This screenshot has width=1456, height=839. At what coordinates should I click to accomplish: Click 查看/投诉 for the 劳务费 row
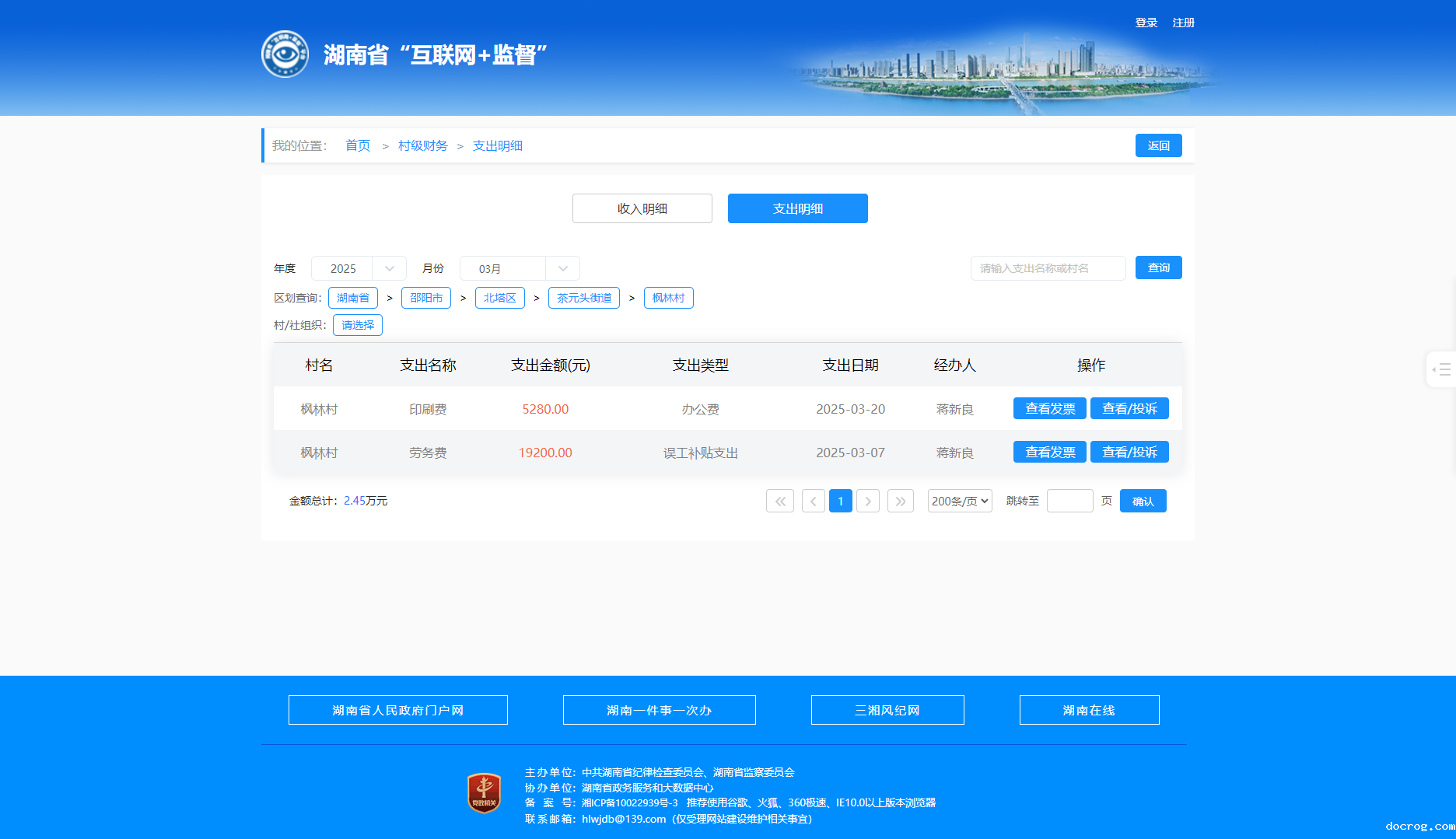[x=1129, y=452]
